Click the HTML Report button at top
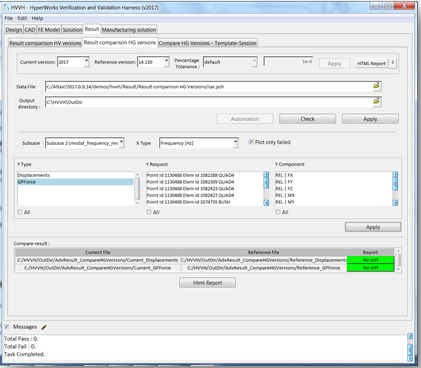Image resolution: width=421 pixels, height=368 pixels. [371, 63]
